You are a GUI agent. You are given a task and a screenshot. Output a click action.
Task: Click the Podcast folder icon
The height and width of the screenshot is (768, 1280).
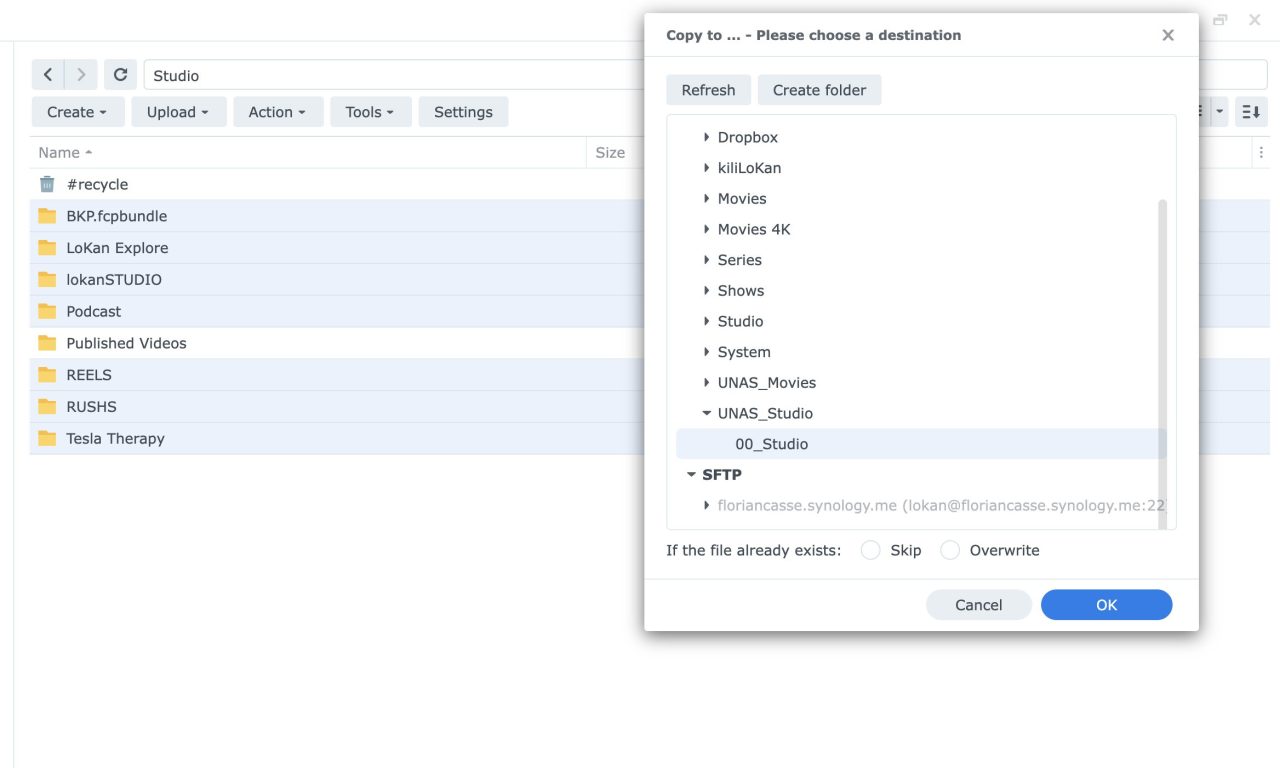[x=47, y=311]
